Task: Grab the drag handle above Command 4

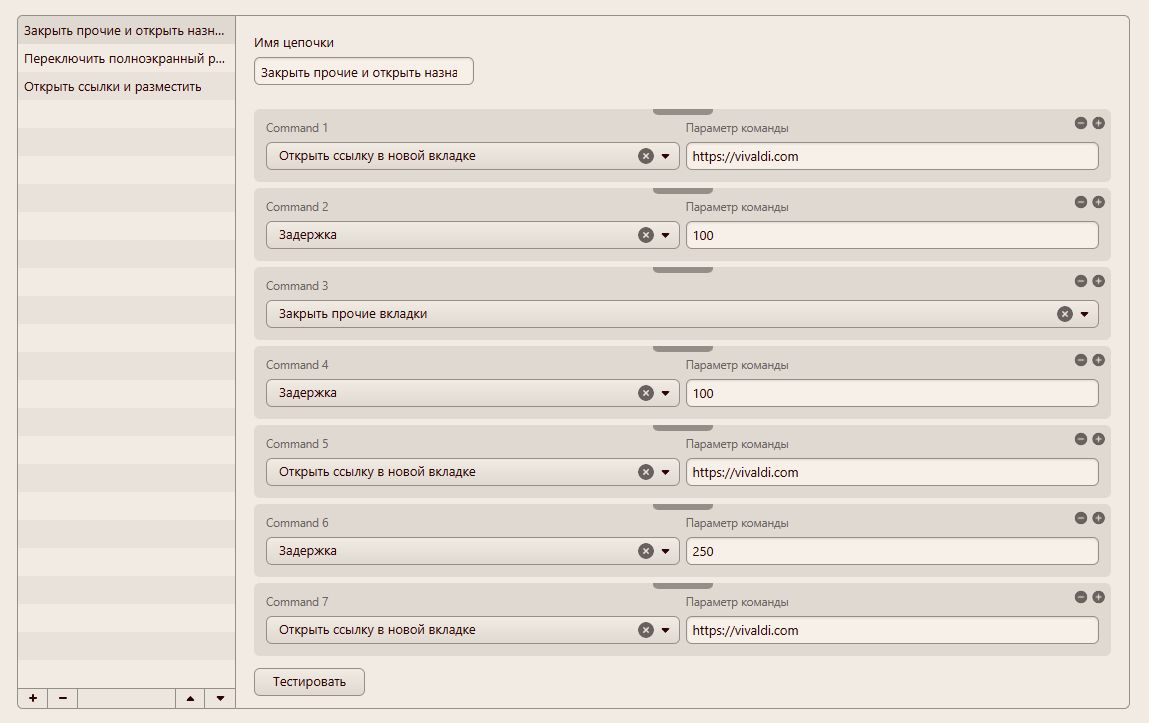Action: tap(682, 349)
